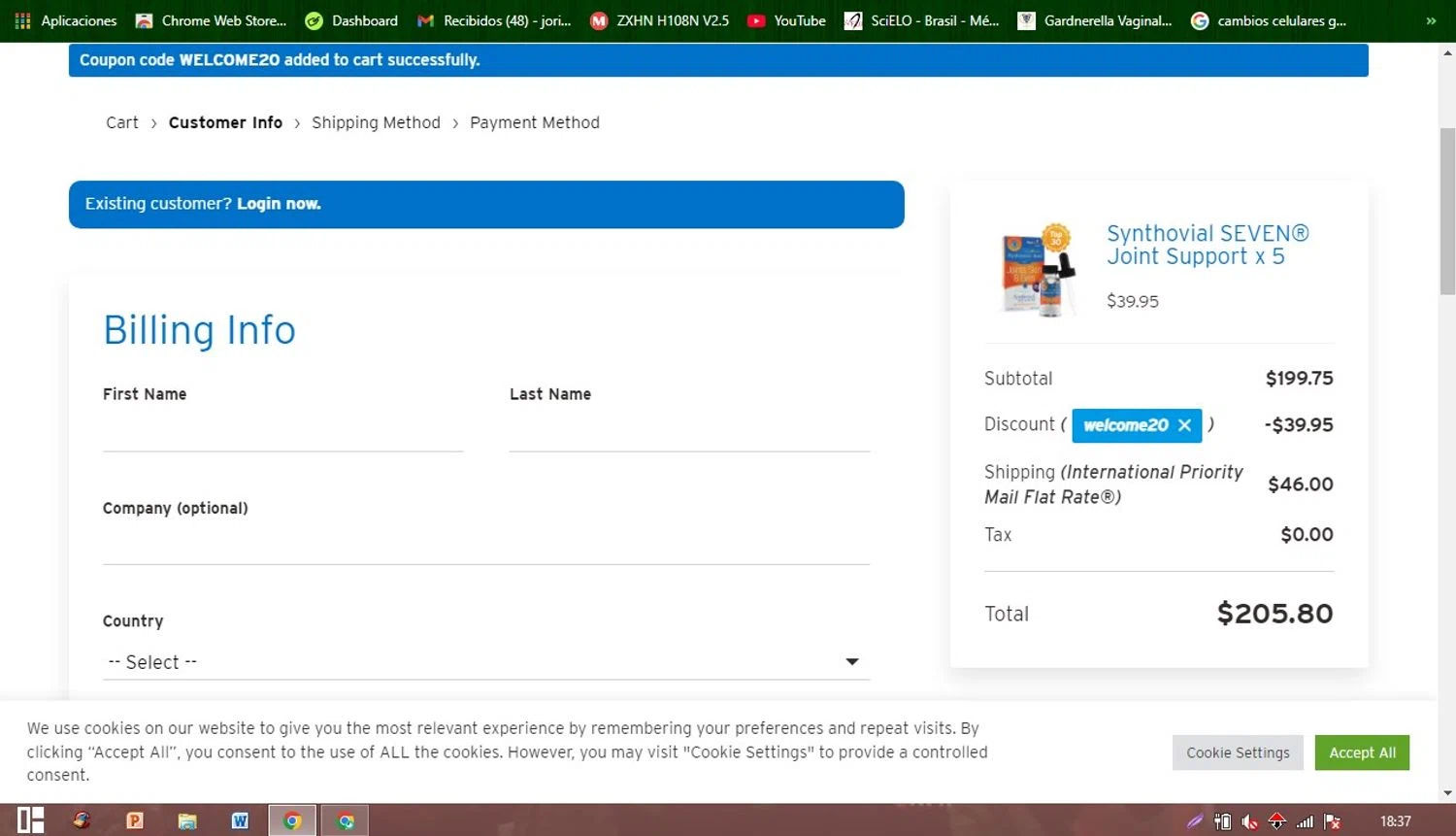Click the -$39.95 discount amount
Screen dimensions: 1456x836
point(1299,425)
